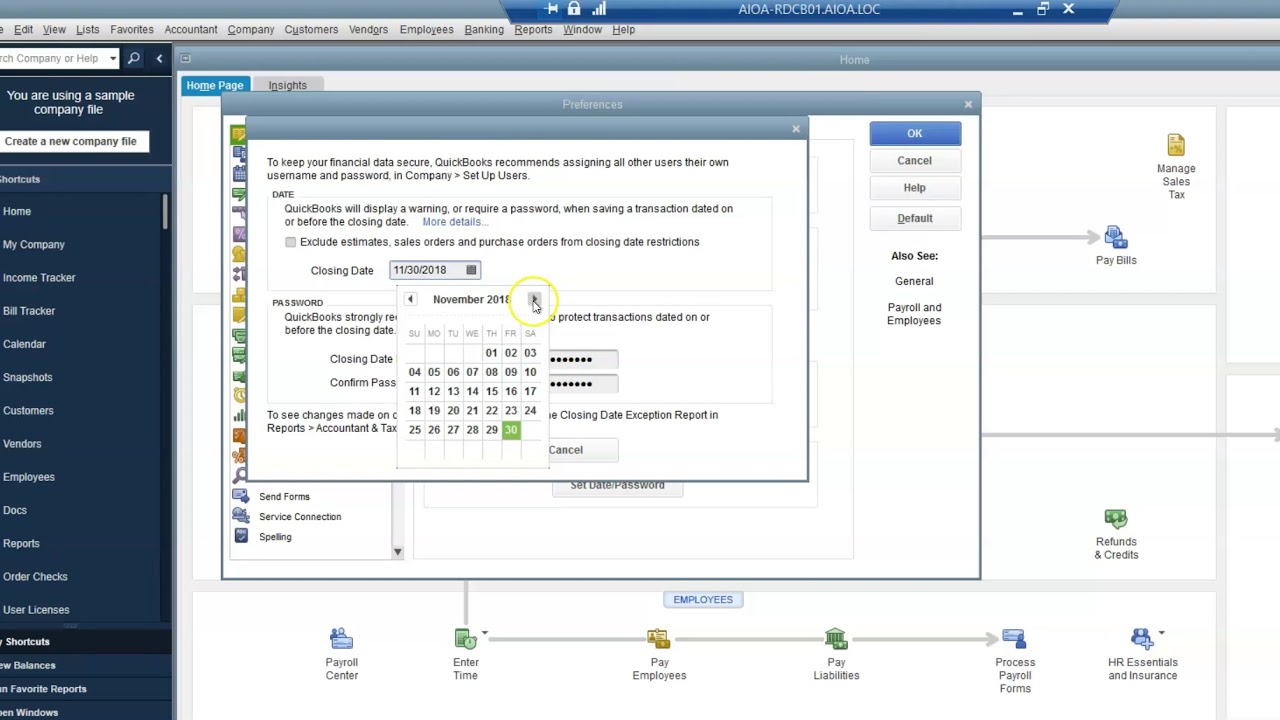Click the Help button in Preferences
The width and height of the screenshot is (1280, 720).
coord(915,187)
